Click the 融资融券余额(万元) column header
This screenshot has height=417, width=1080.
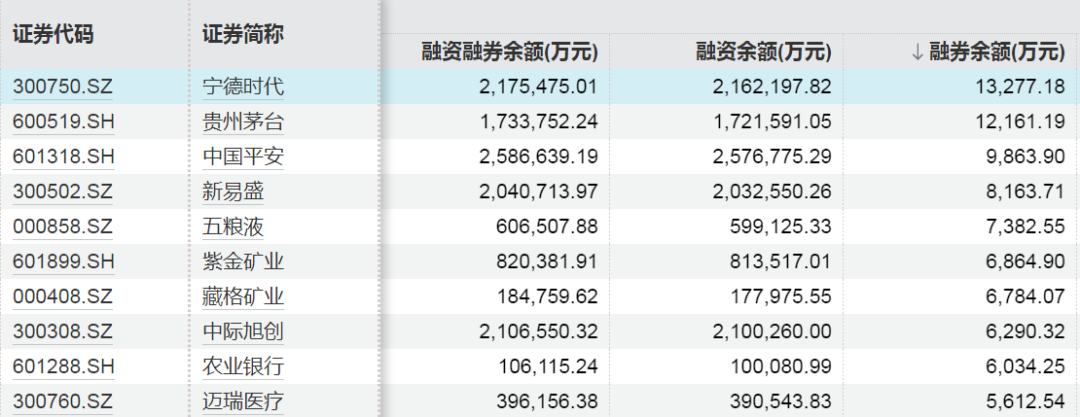[x=510, y=52]
